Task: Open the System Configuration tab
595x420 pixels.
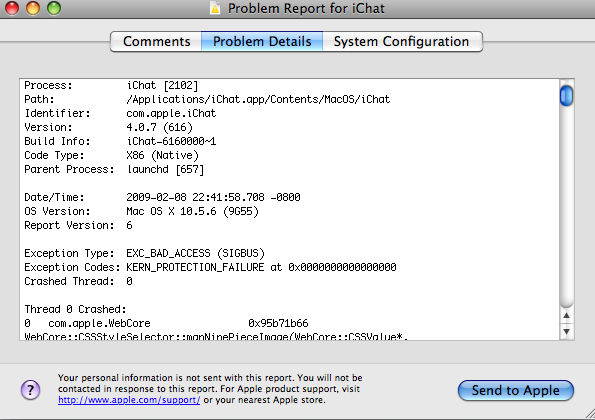Action: (402, 41)
